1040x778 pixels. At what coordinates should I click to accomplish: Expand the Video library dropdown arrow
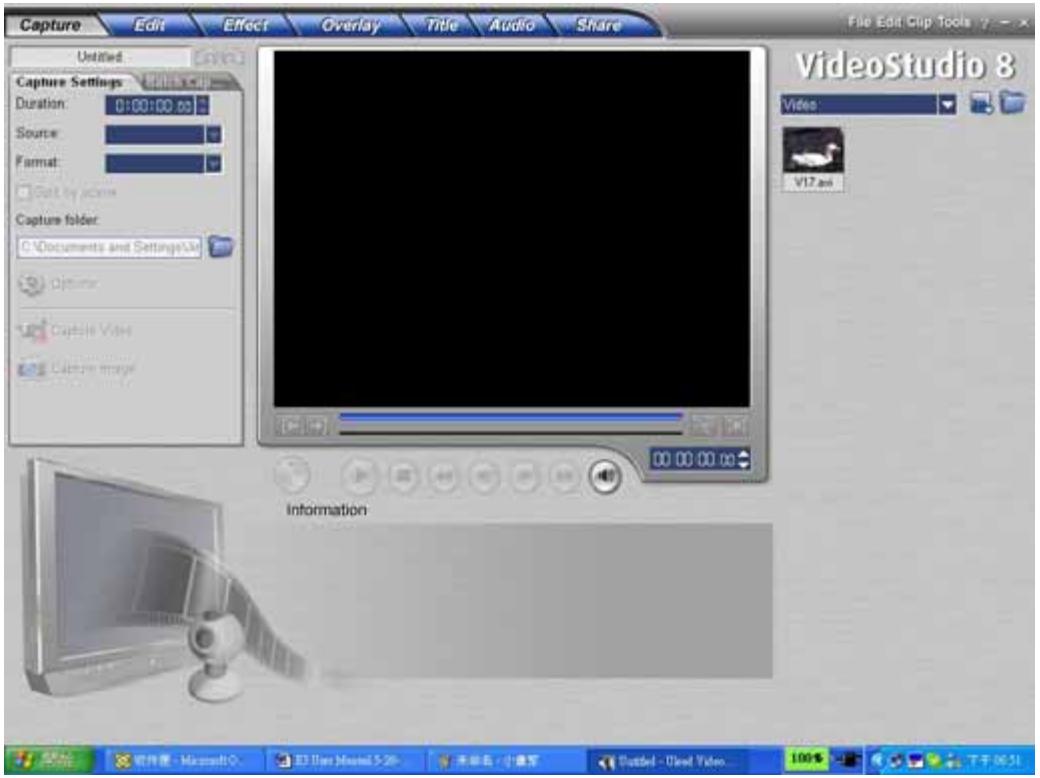(x=947, y=104)
